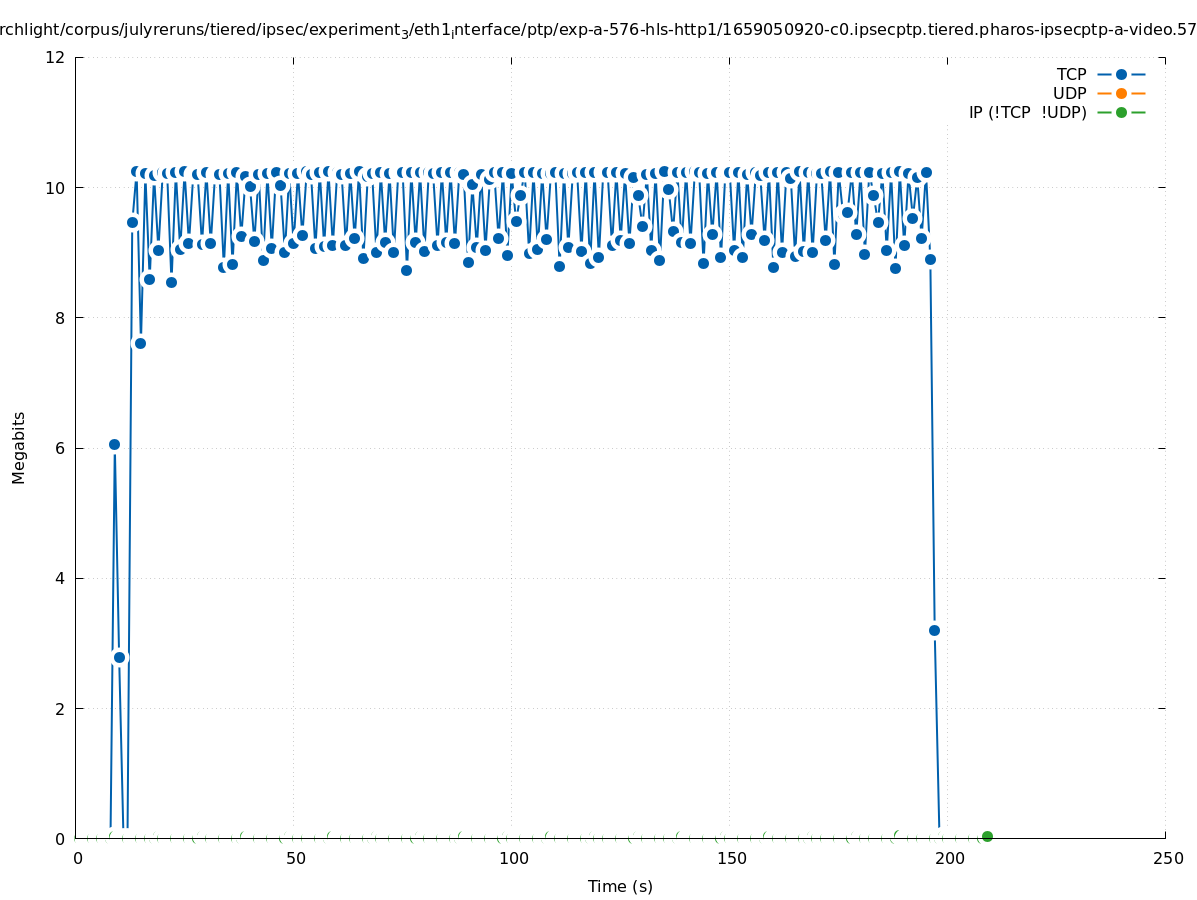The image size is (1197, 900).
Task: Click the 'Megabits' y-axis label
Action: coord(19,447)
